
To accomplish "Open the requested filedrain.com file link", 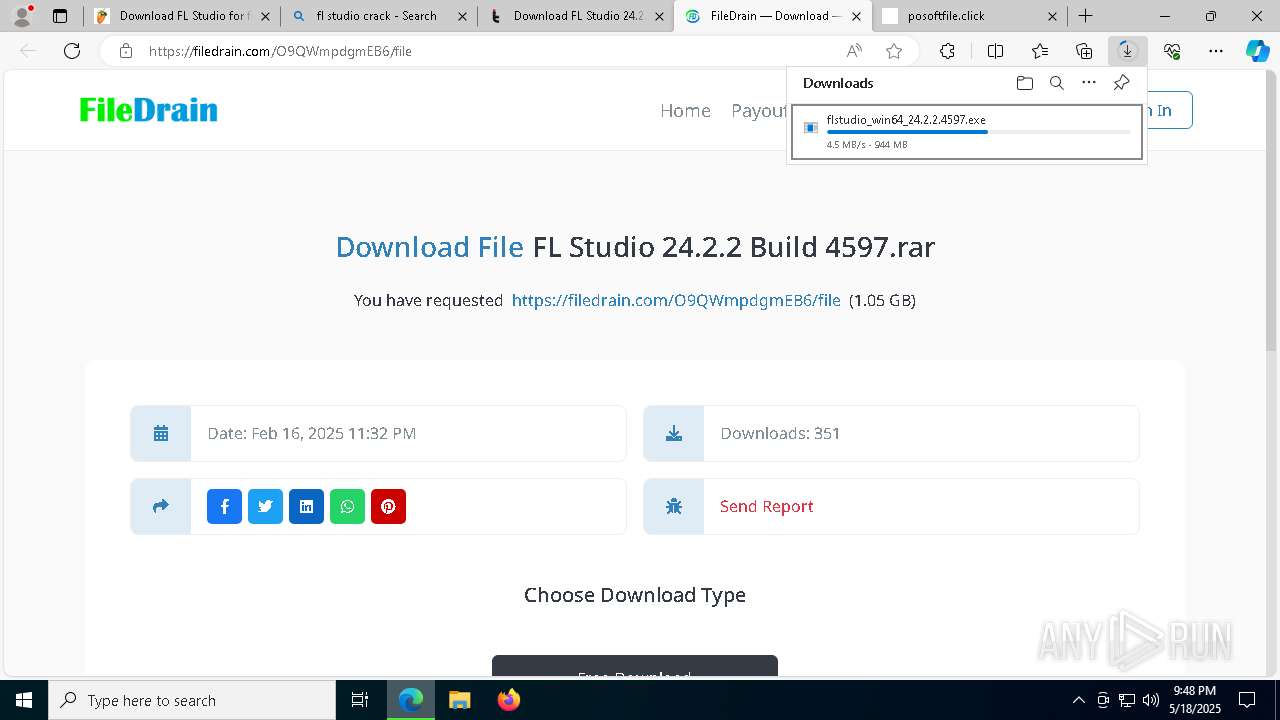I will point(676,300).
